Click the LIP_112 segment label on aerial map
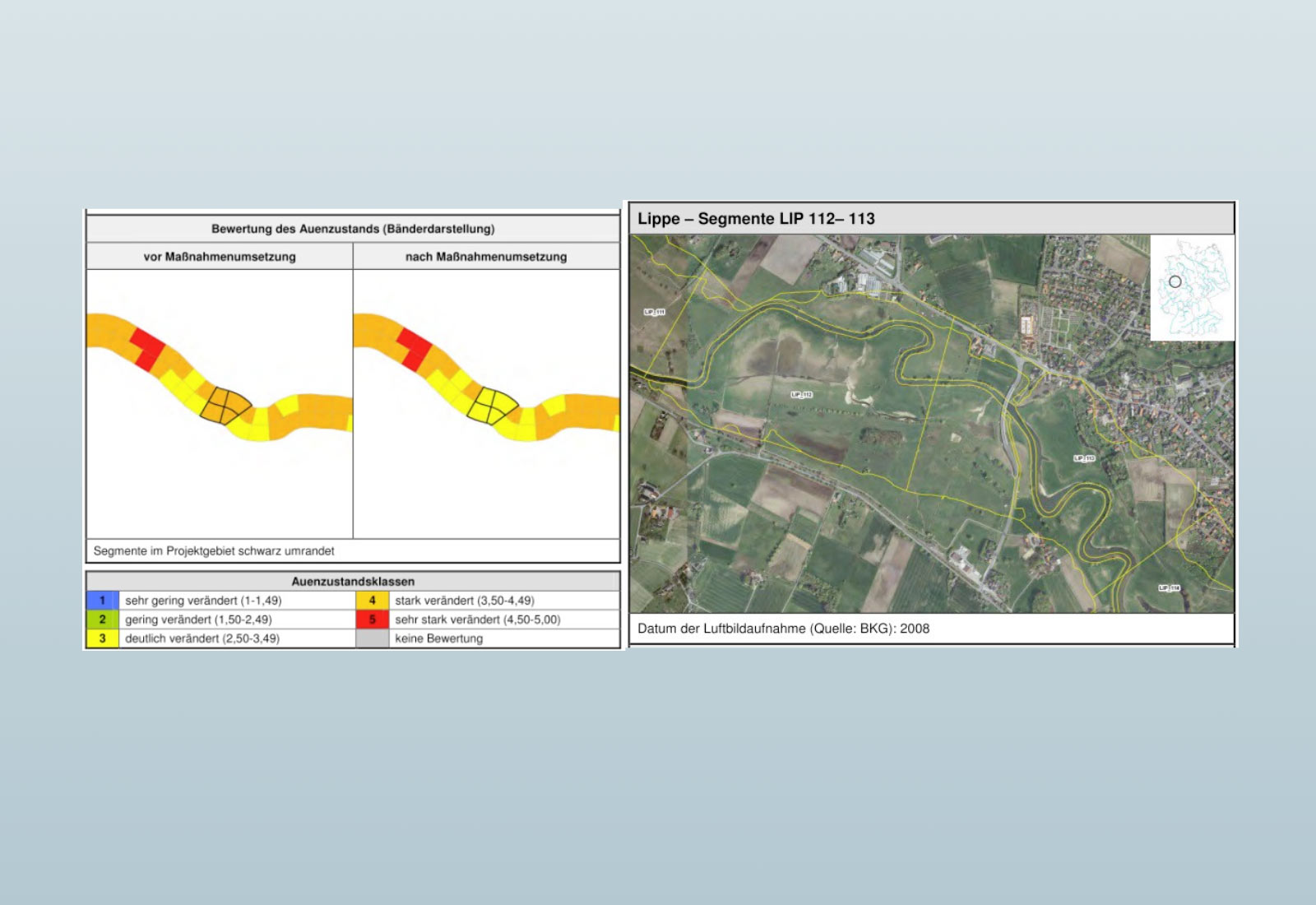 pyautogui.click(x=801, y=395)
